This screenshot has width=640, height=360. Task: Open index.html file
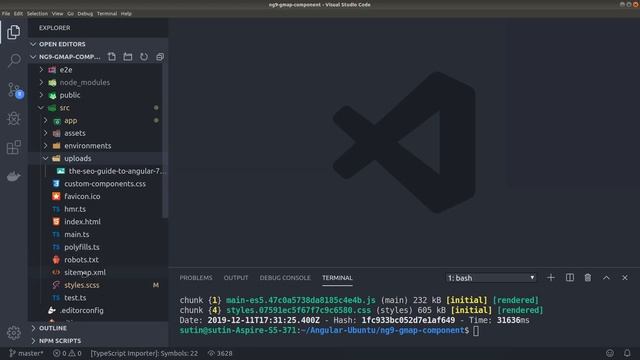[82, 222]
